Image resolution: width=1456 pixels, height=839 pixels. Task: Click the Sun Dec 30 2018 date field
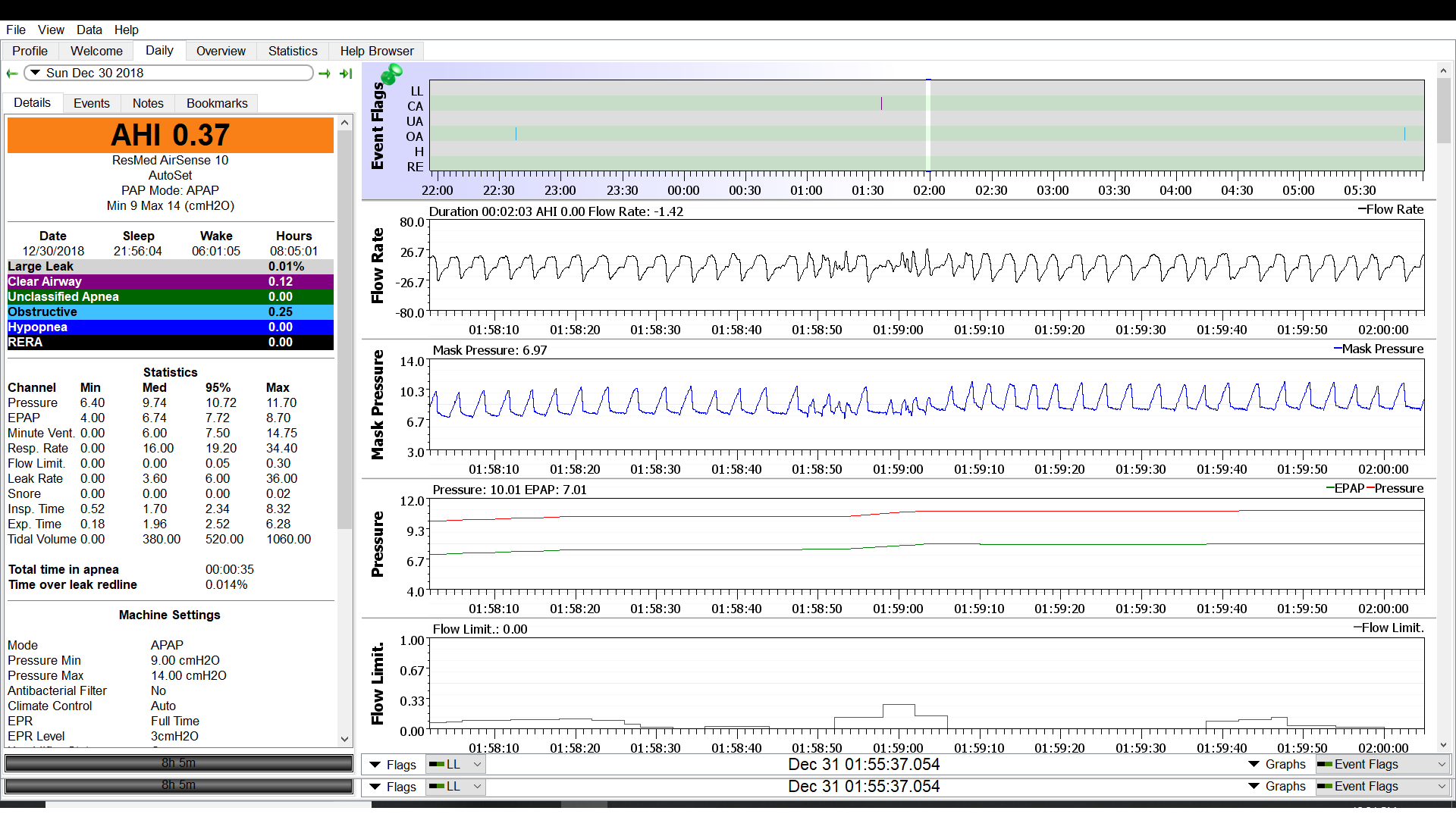point(169,73)
